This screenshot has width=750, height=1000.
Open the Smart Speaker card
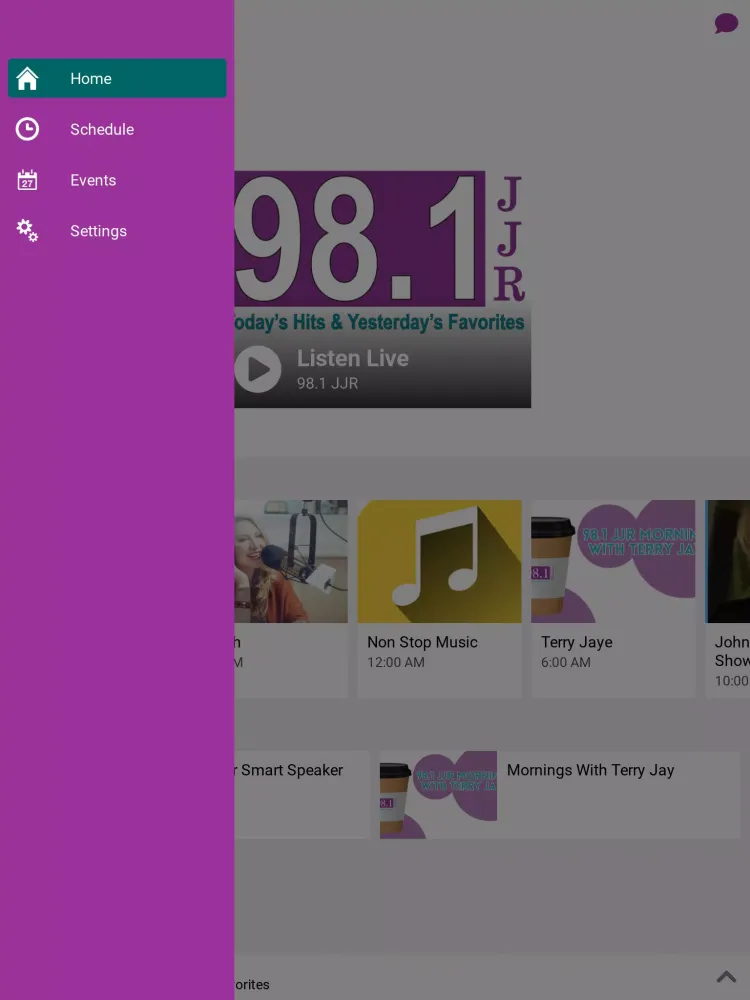(x=302, y=795)
